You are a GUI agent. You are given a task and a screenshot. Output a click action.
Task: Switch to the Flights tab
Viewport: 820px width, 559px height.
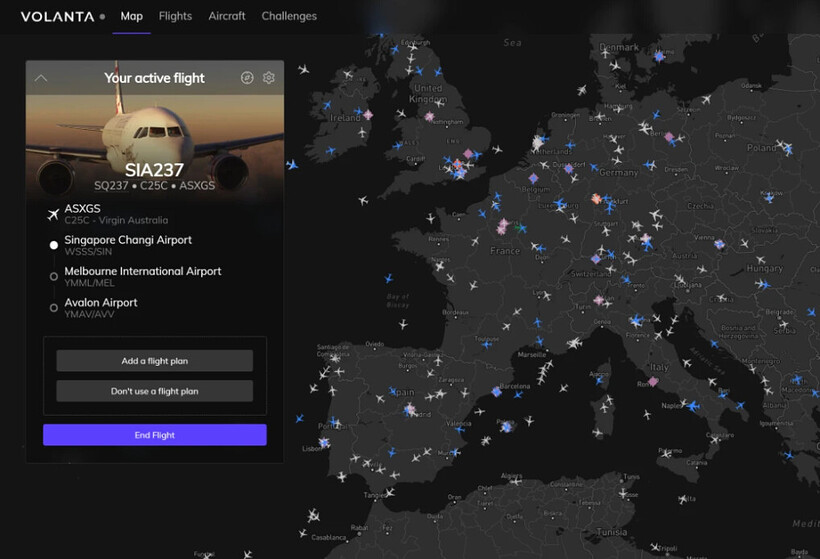[175, 16]
